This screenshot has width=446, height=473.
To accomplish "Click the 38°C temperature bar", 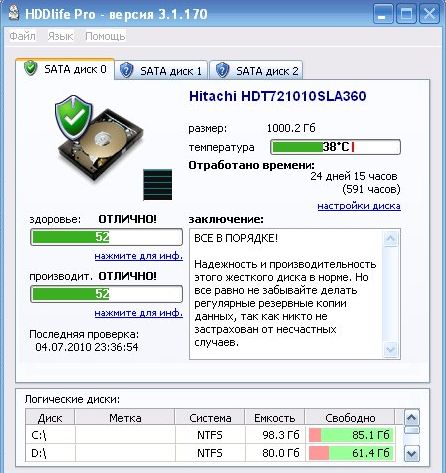I will [335, 147].
